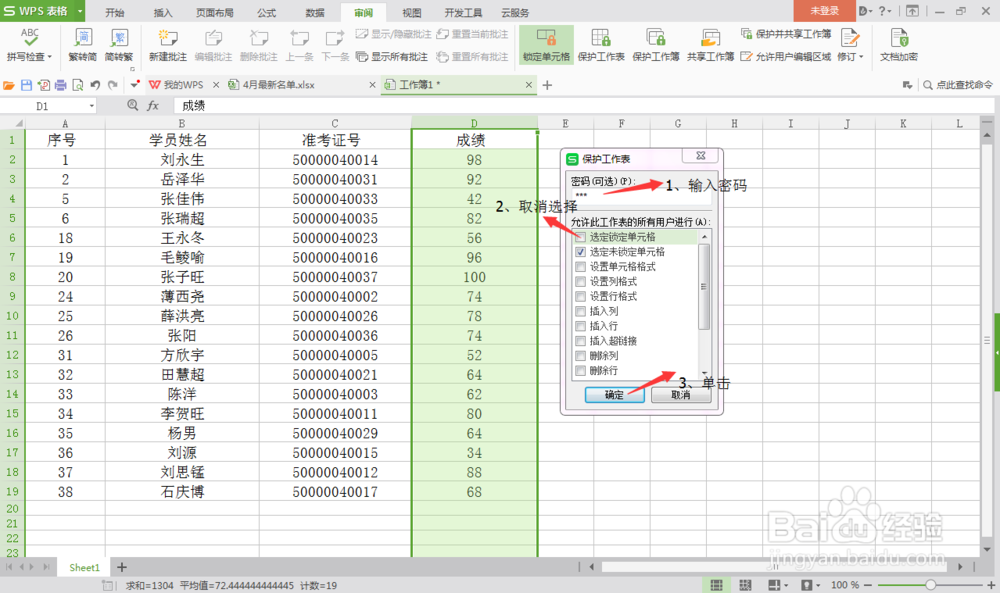This screenshot has height=593, width=1000.
Task: Convert simplified to traditional Chinese (简转繁)
Action: pos(119,44)
